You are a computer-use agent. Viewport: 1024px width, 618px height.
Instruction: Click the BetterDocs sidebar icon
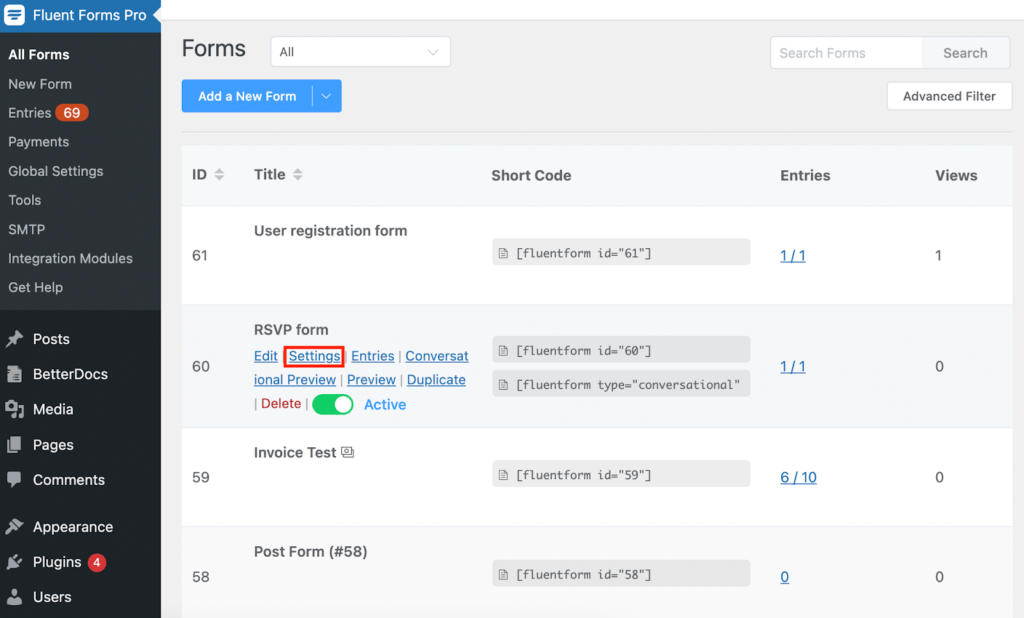point(14,374)
